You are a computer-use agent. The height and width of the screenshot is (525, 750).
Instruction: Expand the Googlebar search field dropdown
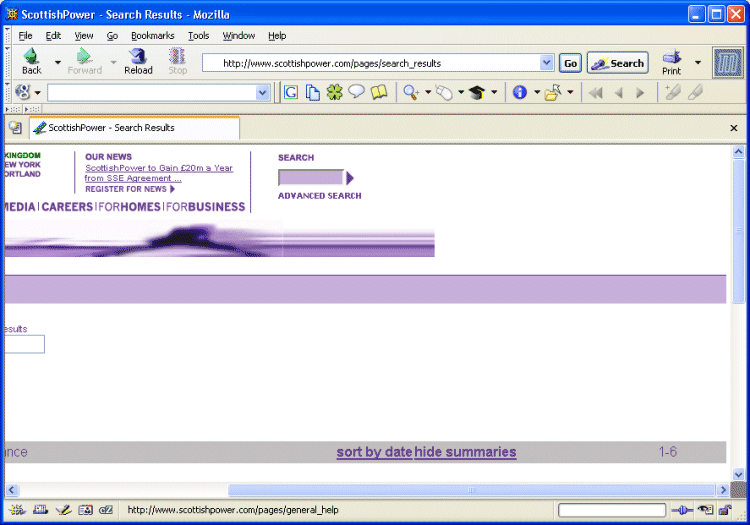tap(262, 93)
